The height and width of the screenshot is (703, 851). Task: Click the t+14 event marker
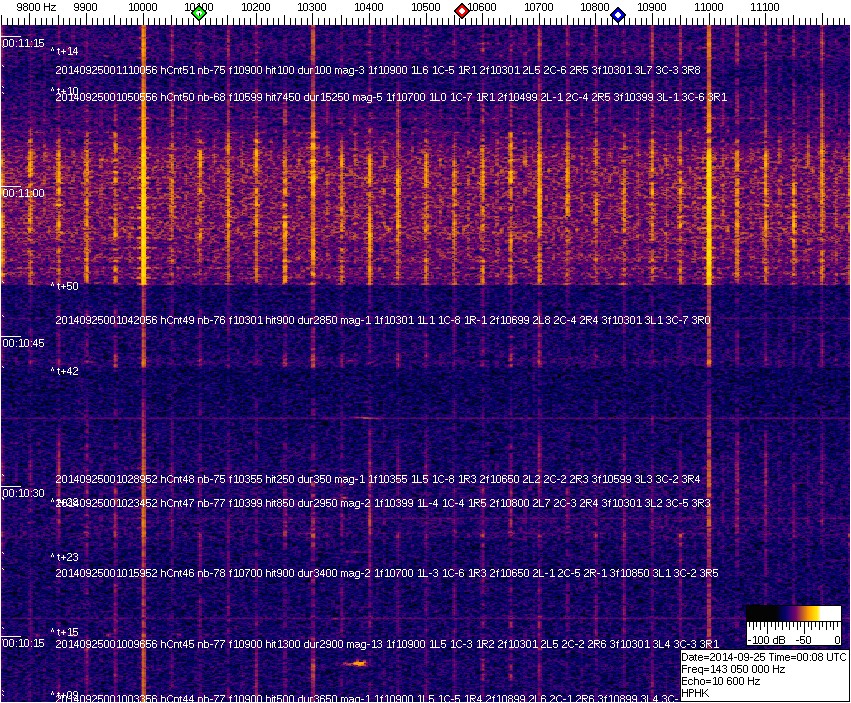point(66,51)
